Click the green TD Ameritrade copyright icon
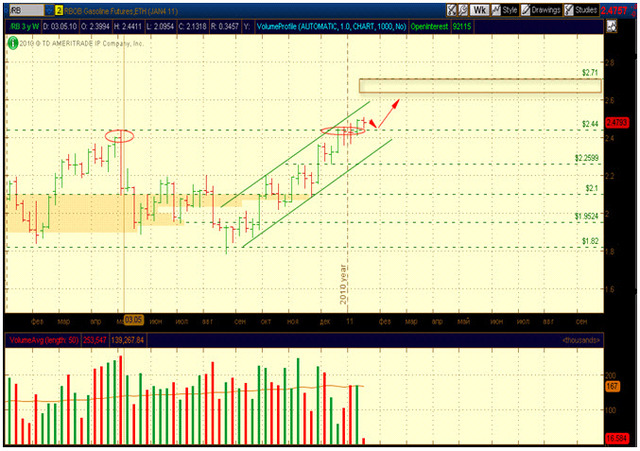Image resolution: width=640 pixels, height=451 pixels. [x=12, y=43]
